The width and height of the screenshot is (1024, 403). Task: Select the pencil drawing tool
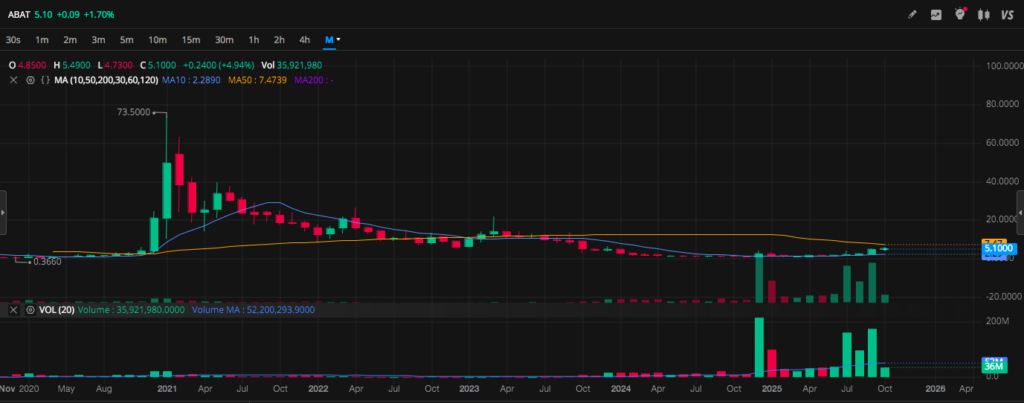[911, 15]
